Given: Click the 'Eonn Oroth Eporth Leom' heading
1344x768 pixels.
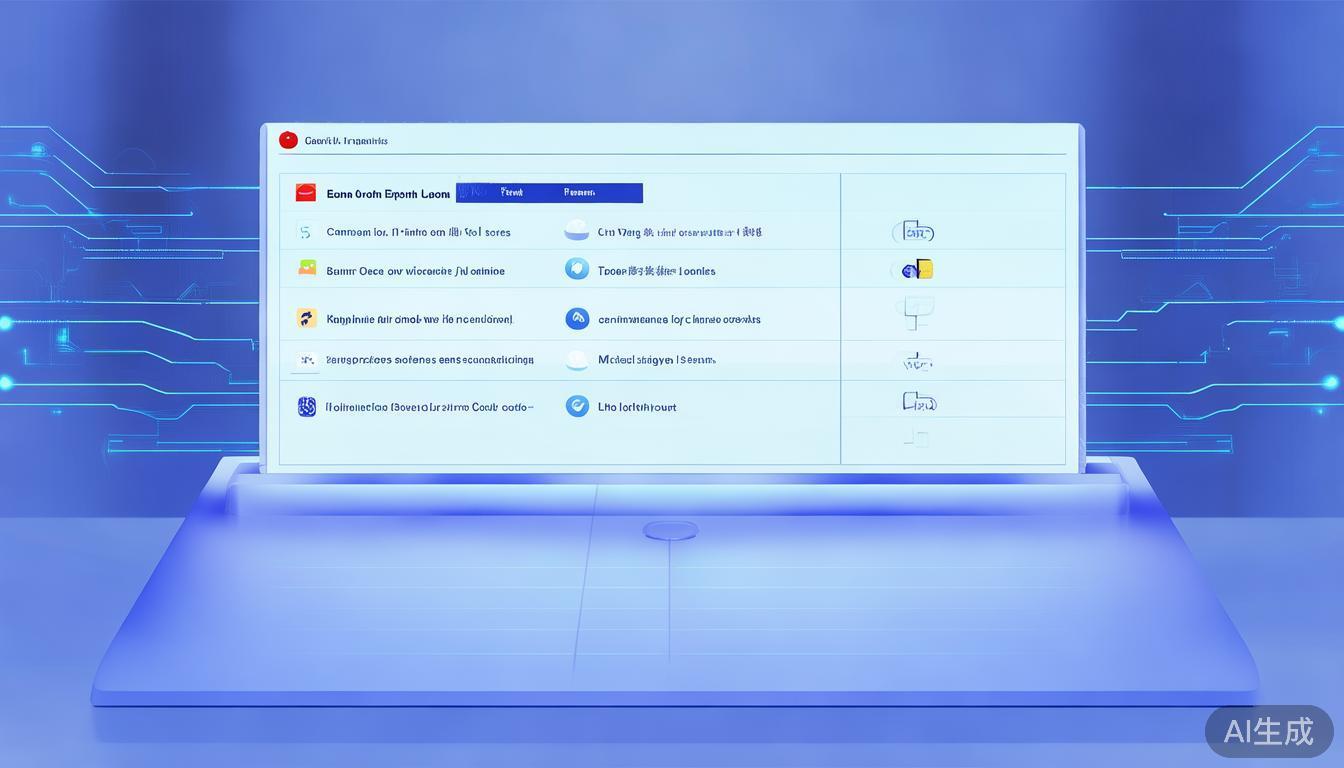Looking at the screenshot, I should pos(388,194).
